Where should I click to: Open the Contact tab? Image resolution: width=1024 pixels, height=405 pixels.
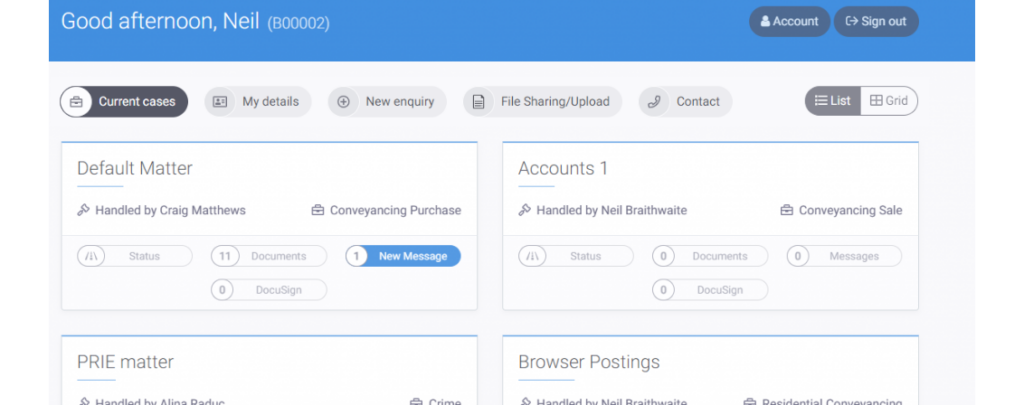pos(685,102)
